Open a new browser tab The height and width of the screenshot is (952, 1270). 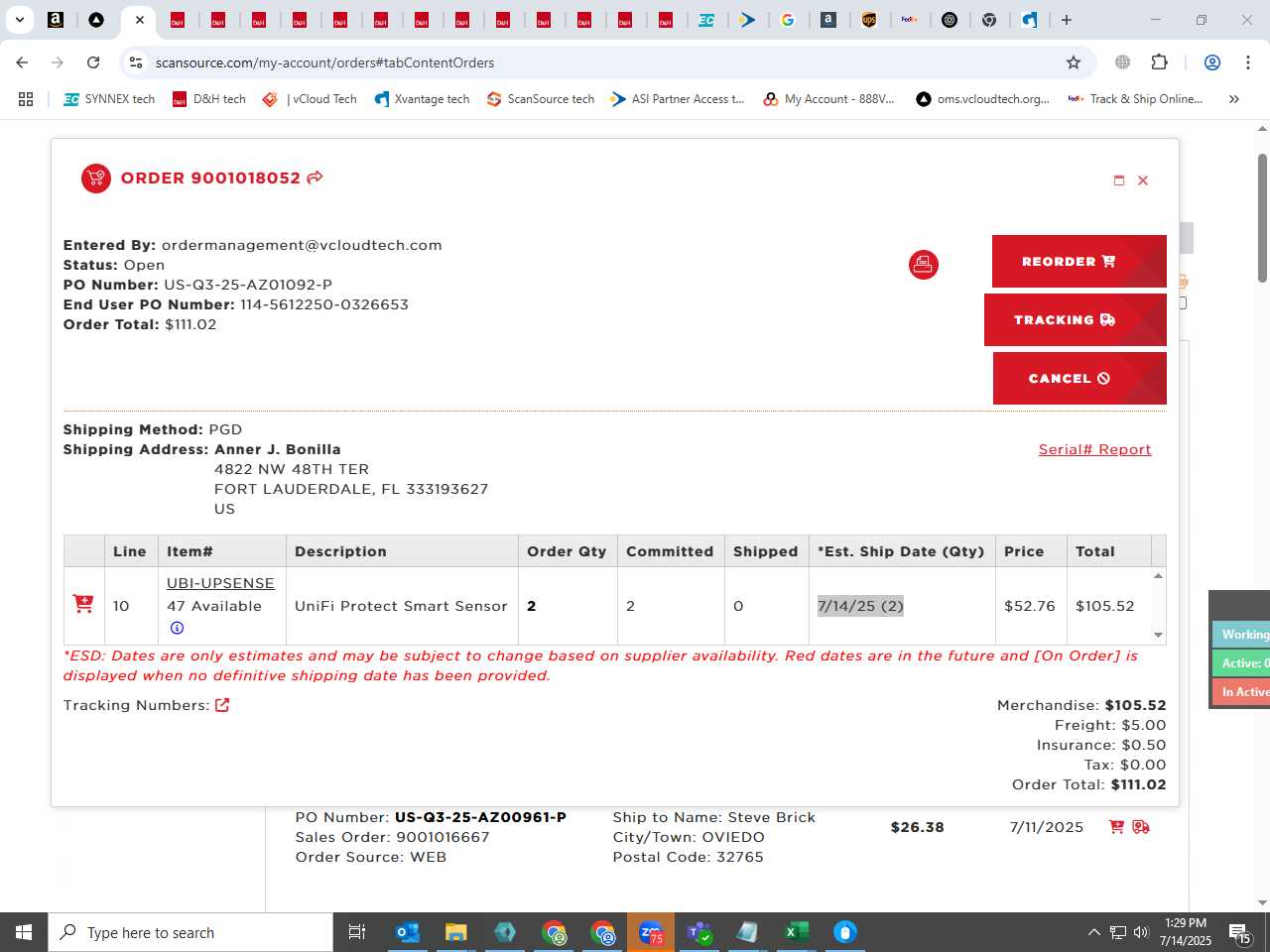pos(1067,20)
